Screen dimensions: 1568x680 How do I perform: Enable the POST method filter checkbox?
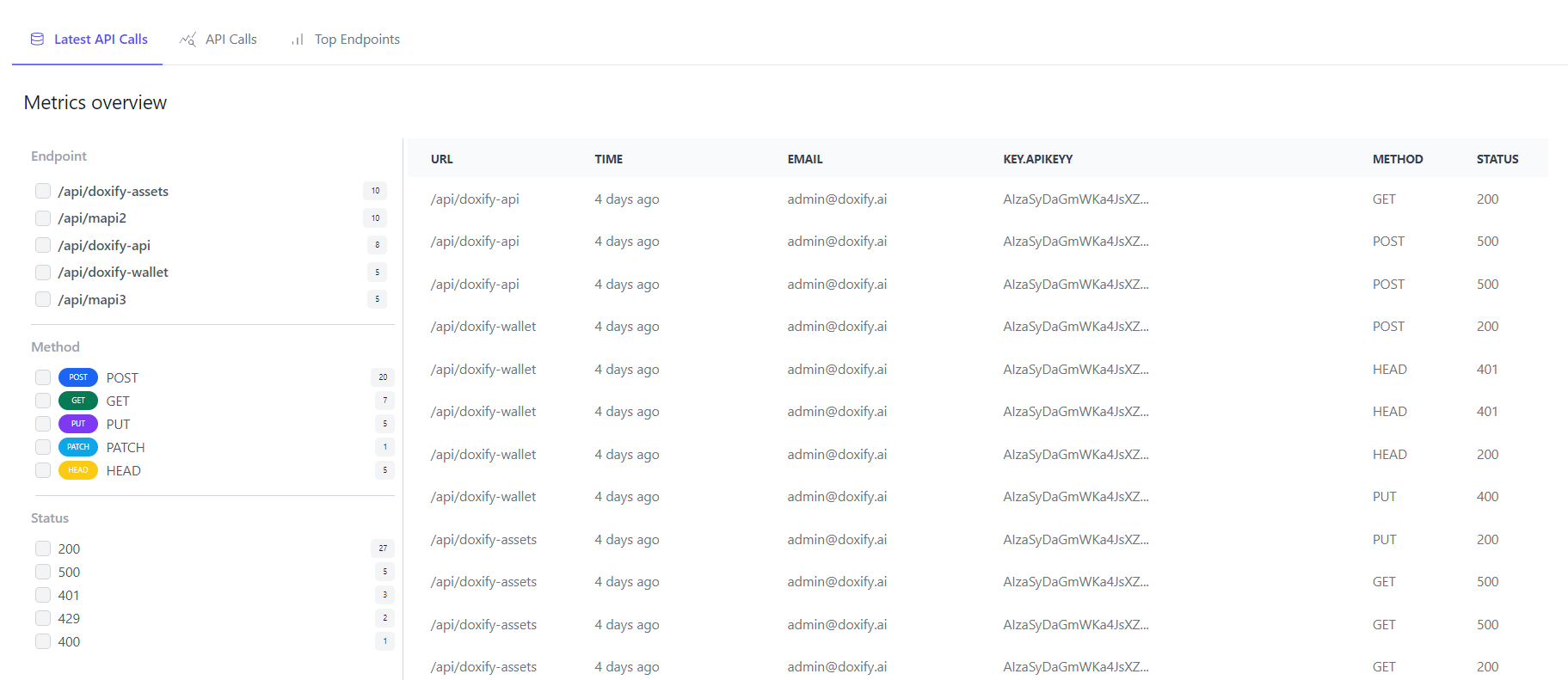coord(43,377)
